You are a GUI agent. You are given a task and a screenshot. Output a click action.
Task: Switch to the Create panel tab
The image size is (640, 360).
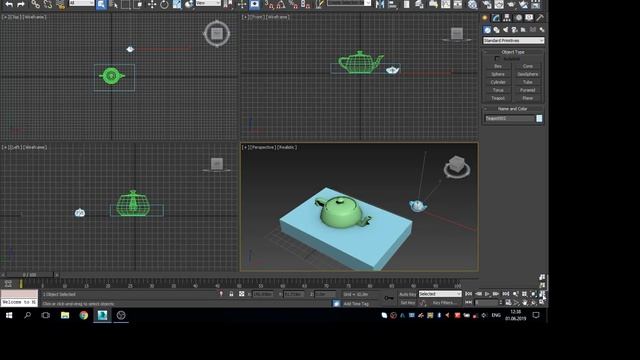(485, 18)
